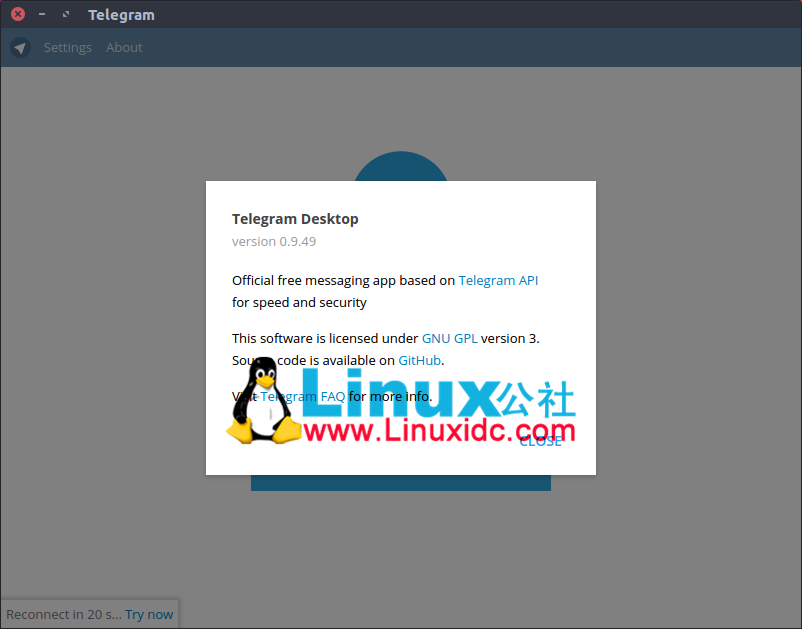Minimize the Telegram window
The width and height of the screenshot is (802, 629).
coord(42,14)
